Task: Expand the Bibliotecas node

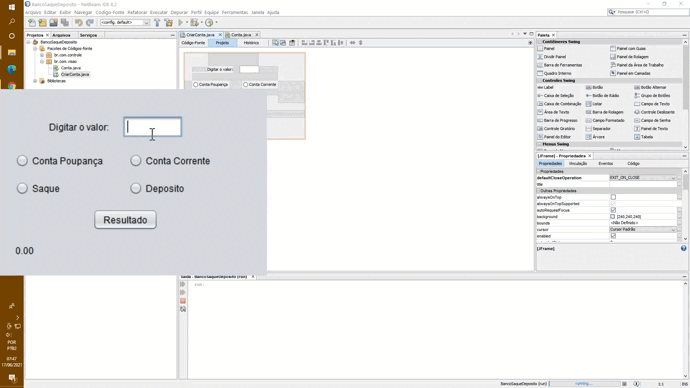Action: (x=35, y=81)
